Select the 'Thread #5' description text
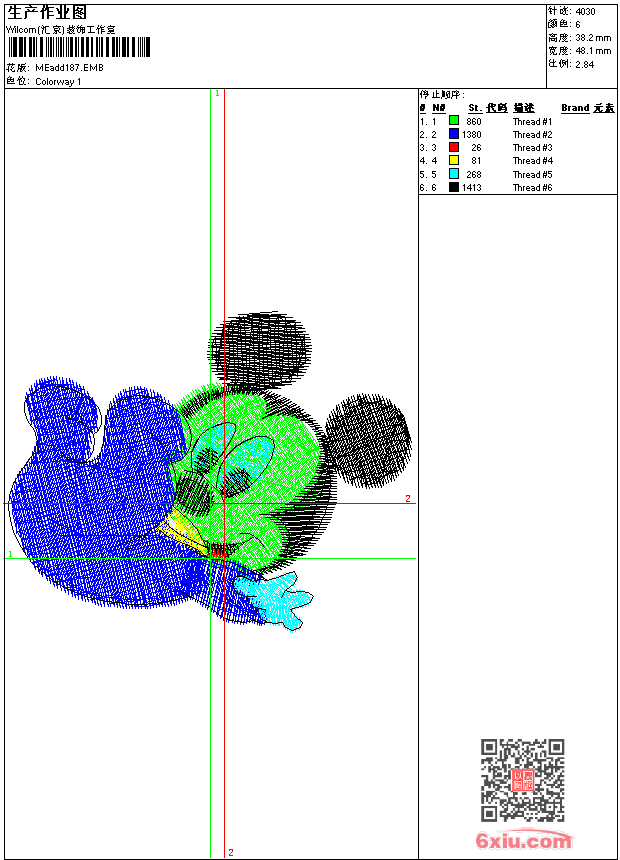The width and height of the screenshot is (620, 860). [x=532, y=174]
